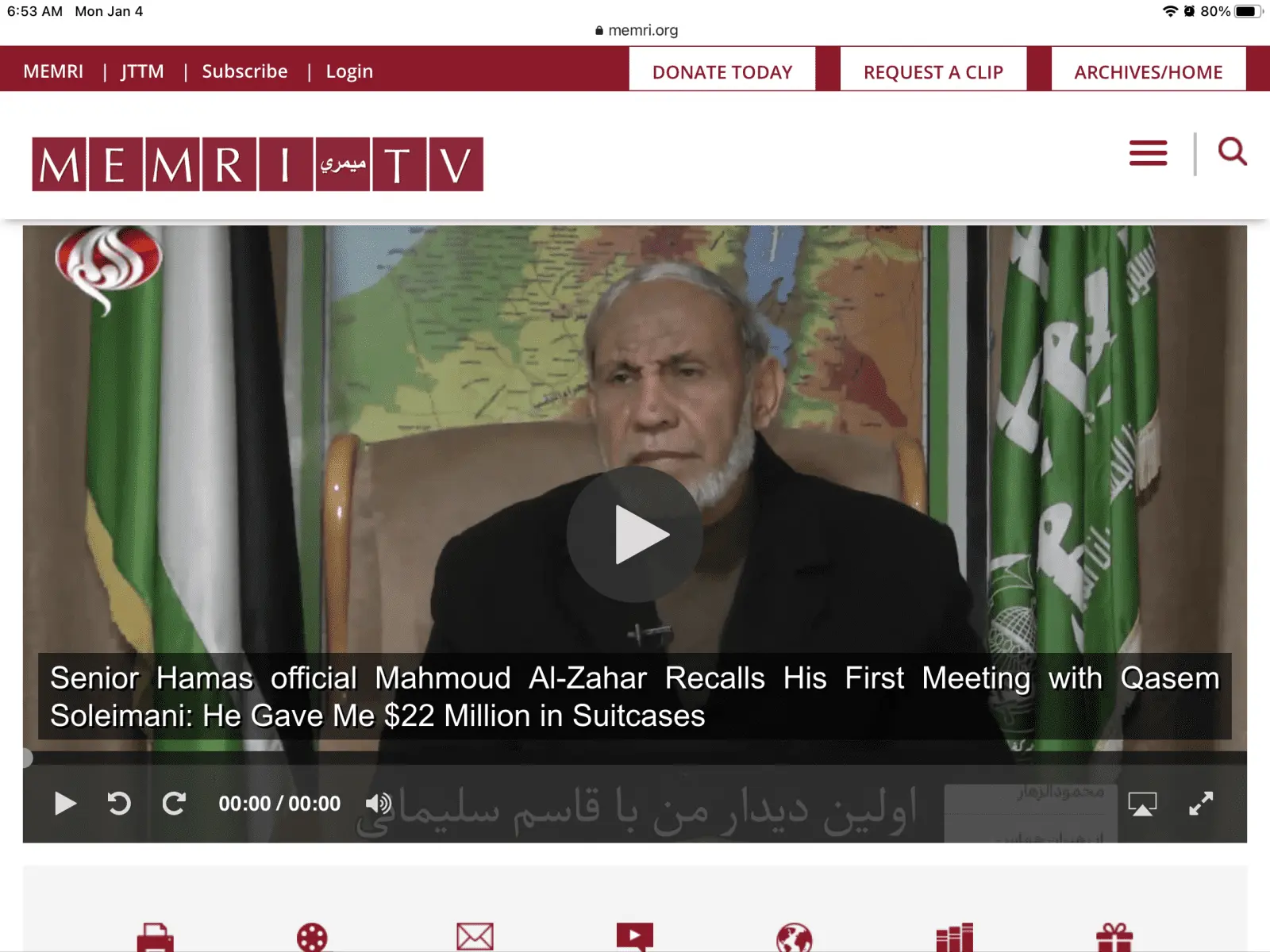Click the small play control in player bar
This screenshot has width=1270, height=952.
tap(65, 804)
